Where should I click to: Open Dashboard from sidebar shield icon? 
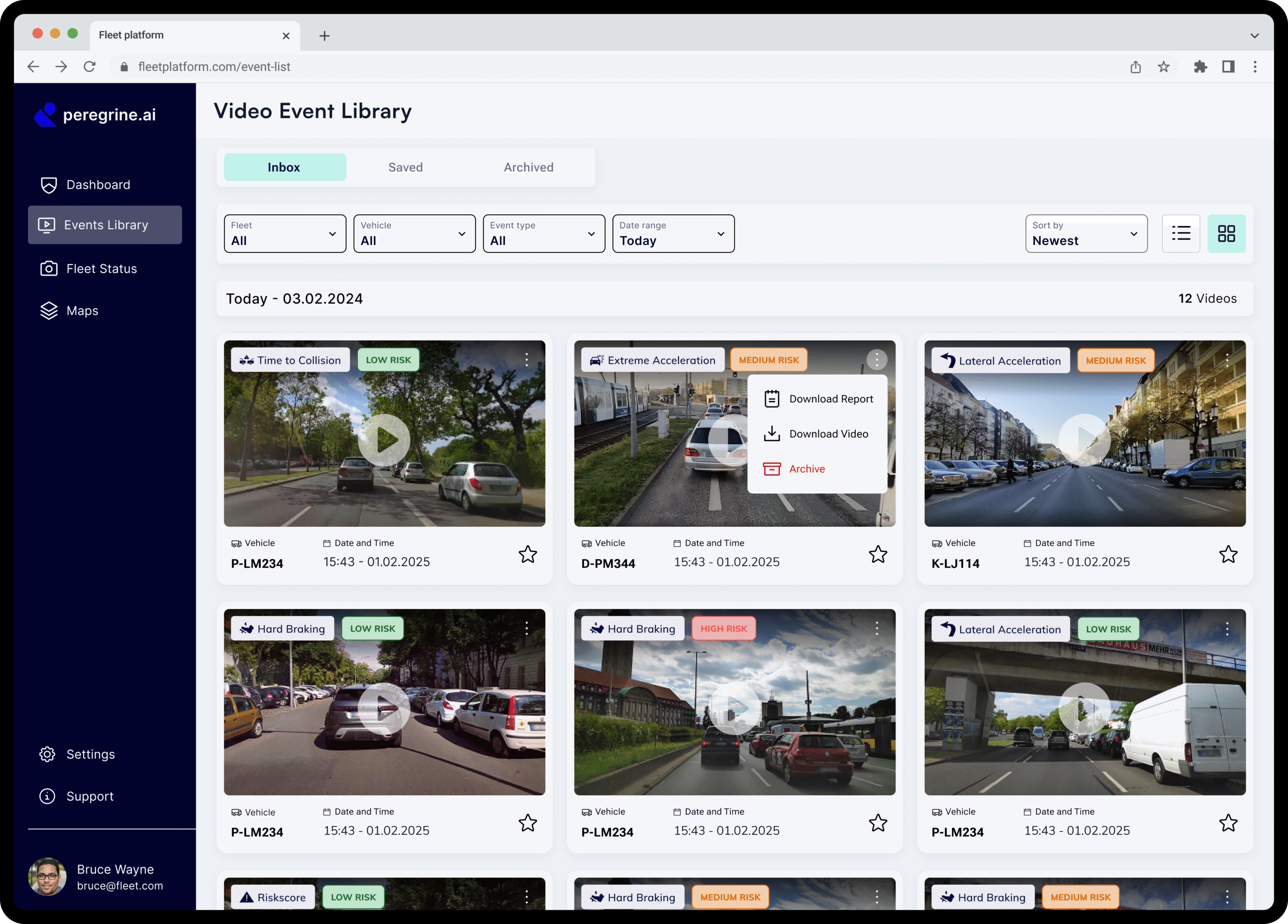(x=49, y=185)
